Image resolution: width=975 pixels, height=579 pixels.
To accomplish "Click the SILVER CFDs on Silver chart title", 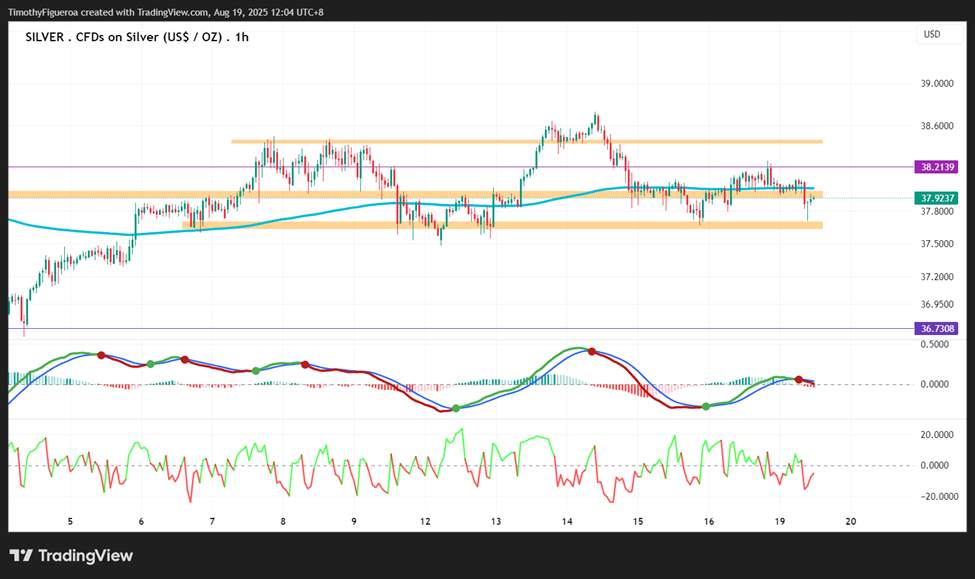I will point(137,37).
